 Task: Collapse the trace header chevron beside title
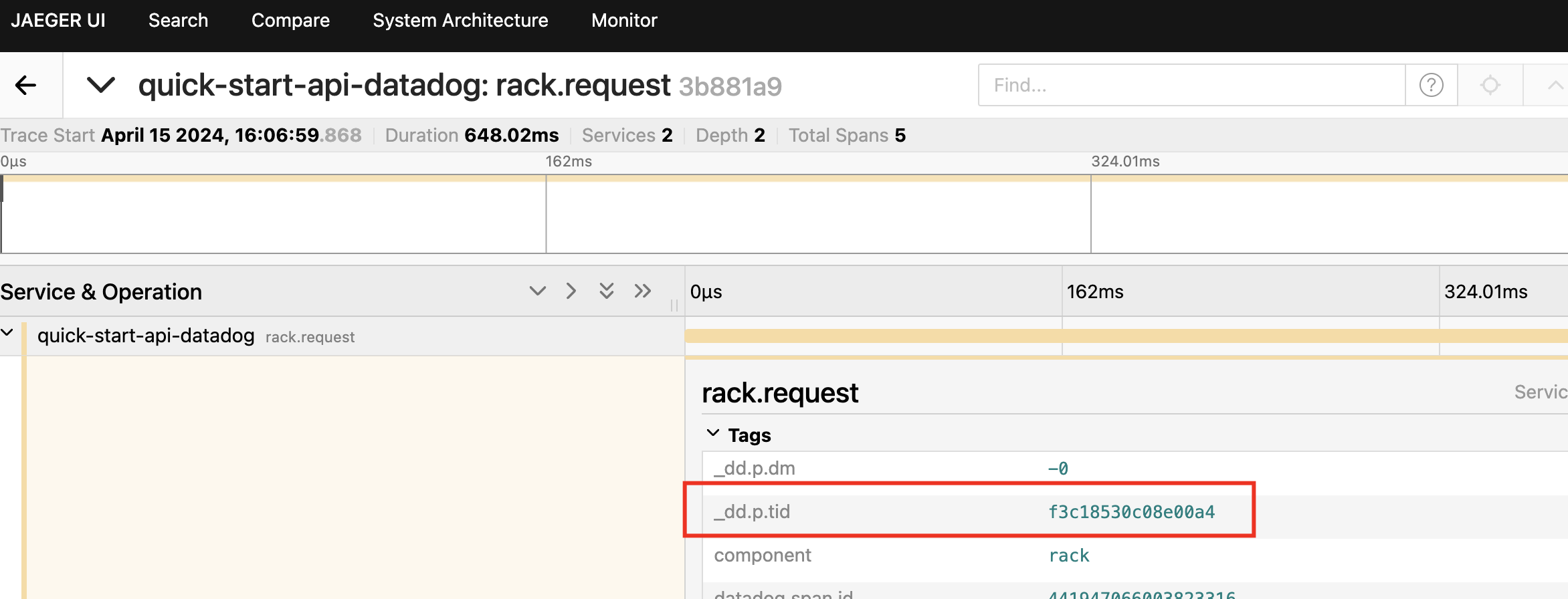click(x=101, y=85)
